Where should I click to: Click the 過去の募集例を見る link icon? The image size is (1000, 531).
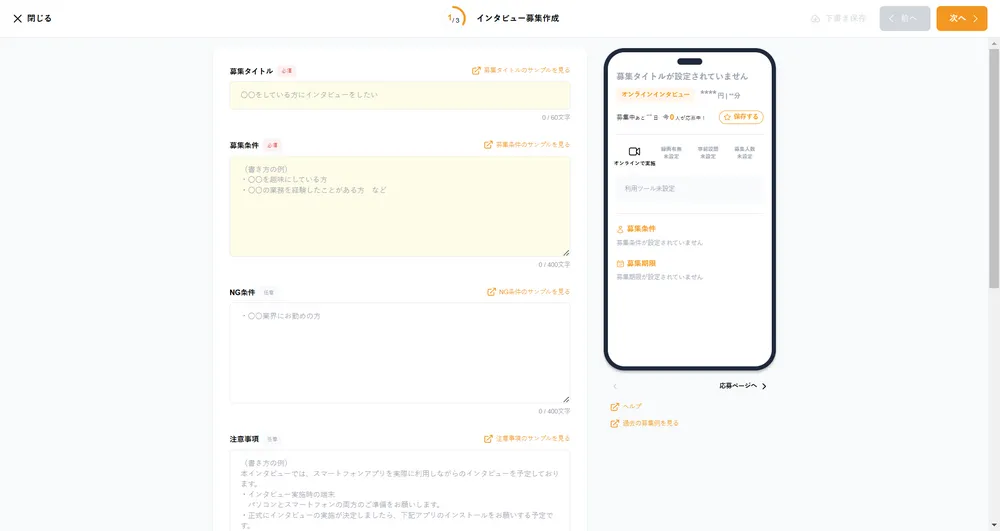coord(615,423)
